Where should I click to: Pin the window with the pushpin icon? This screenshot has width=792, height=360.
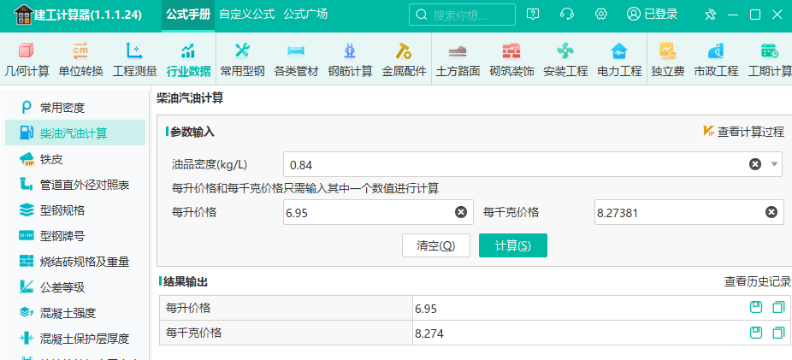[x=710, y=15]
